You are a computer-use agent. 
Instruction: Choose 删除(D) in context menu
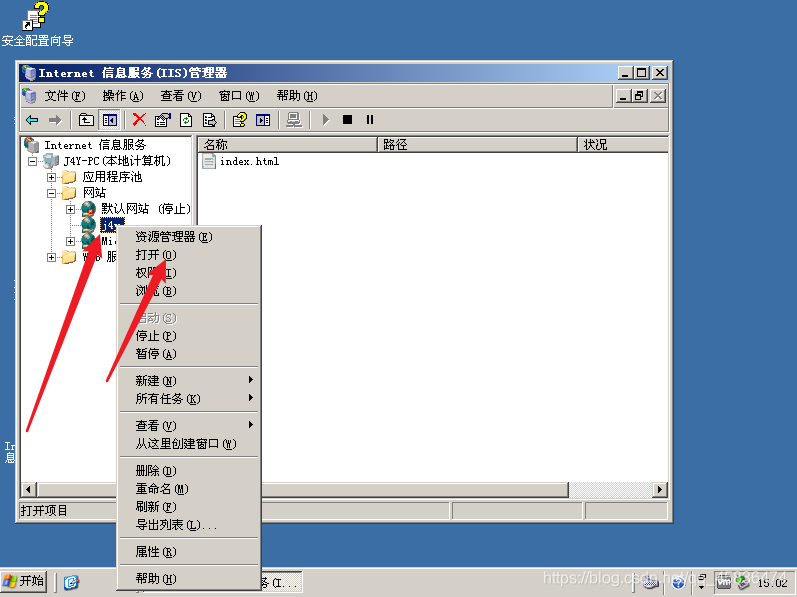point(189,470)
